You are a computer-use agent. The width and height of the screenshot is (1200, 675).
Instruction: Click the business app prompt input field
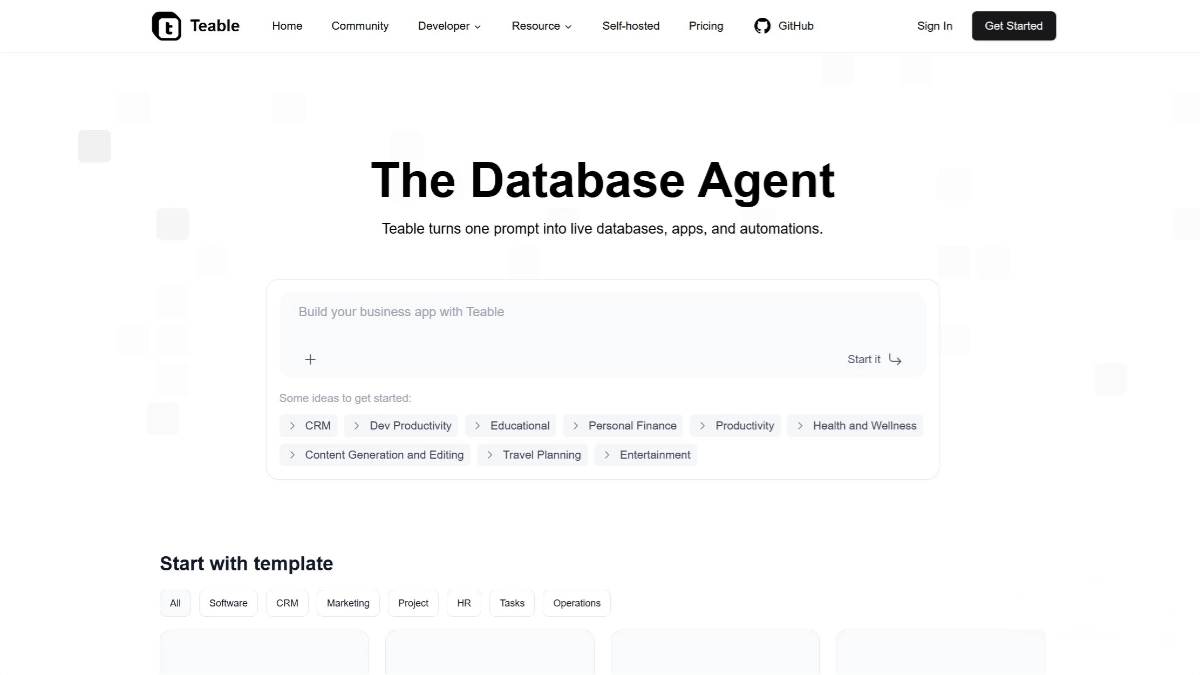pyautogui.click(x=600, y=312)
